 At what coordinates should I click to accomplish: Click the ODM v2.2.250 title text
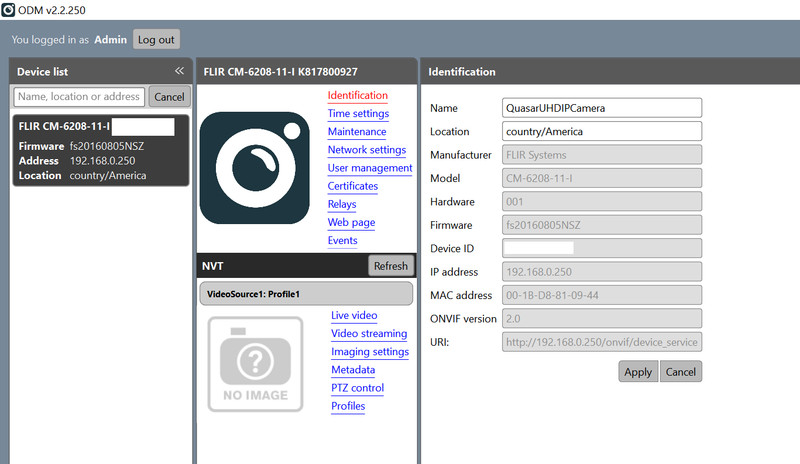[x=52, y=10]
